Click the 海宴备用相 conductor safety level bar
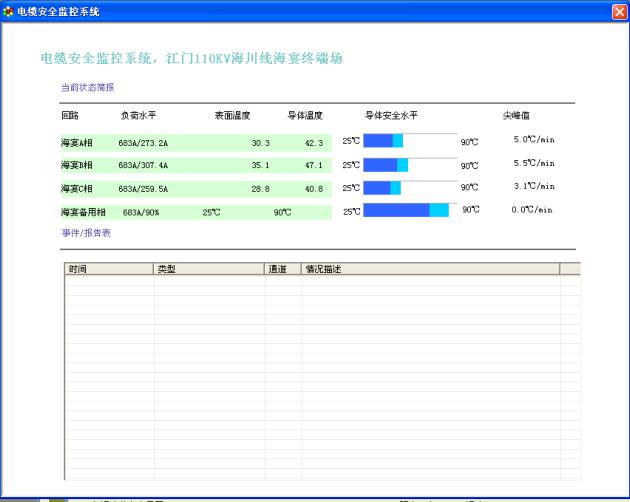The width and height of the screenshot is (630, 502). (x=410, y=210)
